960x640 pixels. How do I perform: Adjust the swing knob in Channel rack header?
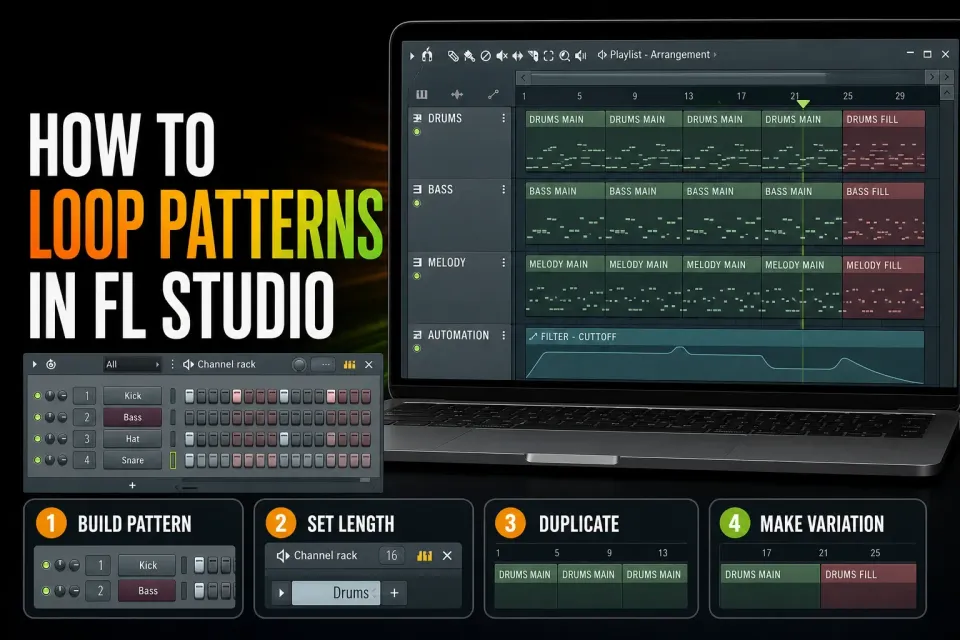(299, 365)
